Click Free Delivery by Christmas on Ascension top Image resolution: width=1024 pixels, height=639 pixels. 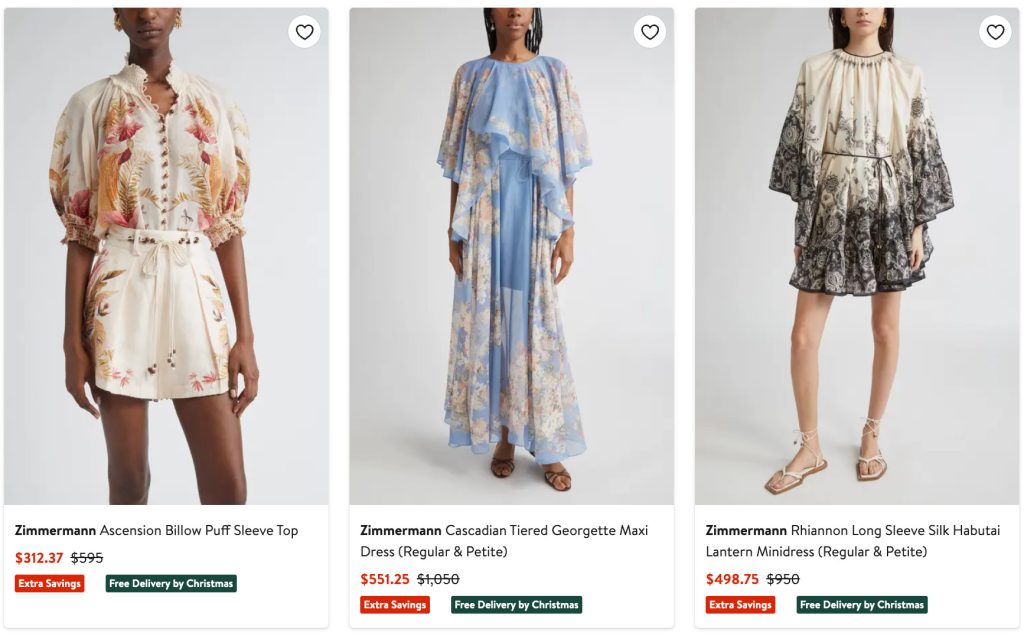(x=171, y=584)
